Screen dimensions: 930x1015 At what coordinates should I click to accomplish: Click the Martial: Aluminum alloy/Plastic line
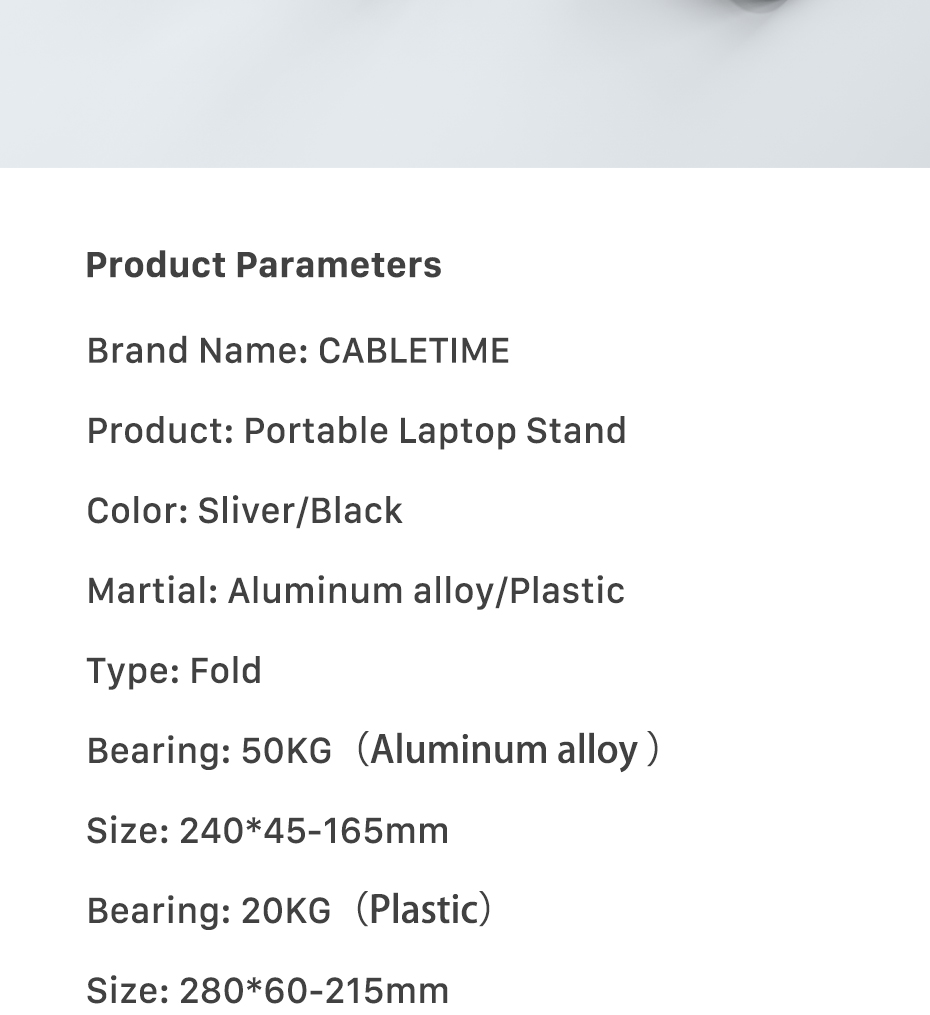click(356, 591)
